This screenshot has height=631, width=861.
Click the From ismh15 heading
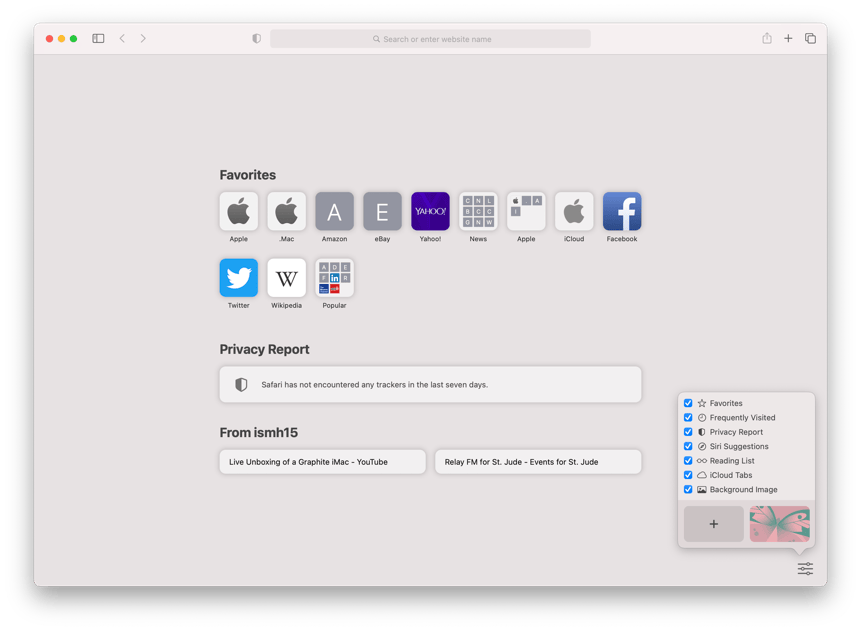(259, 433)
